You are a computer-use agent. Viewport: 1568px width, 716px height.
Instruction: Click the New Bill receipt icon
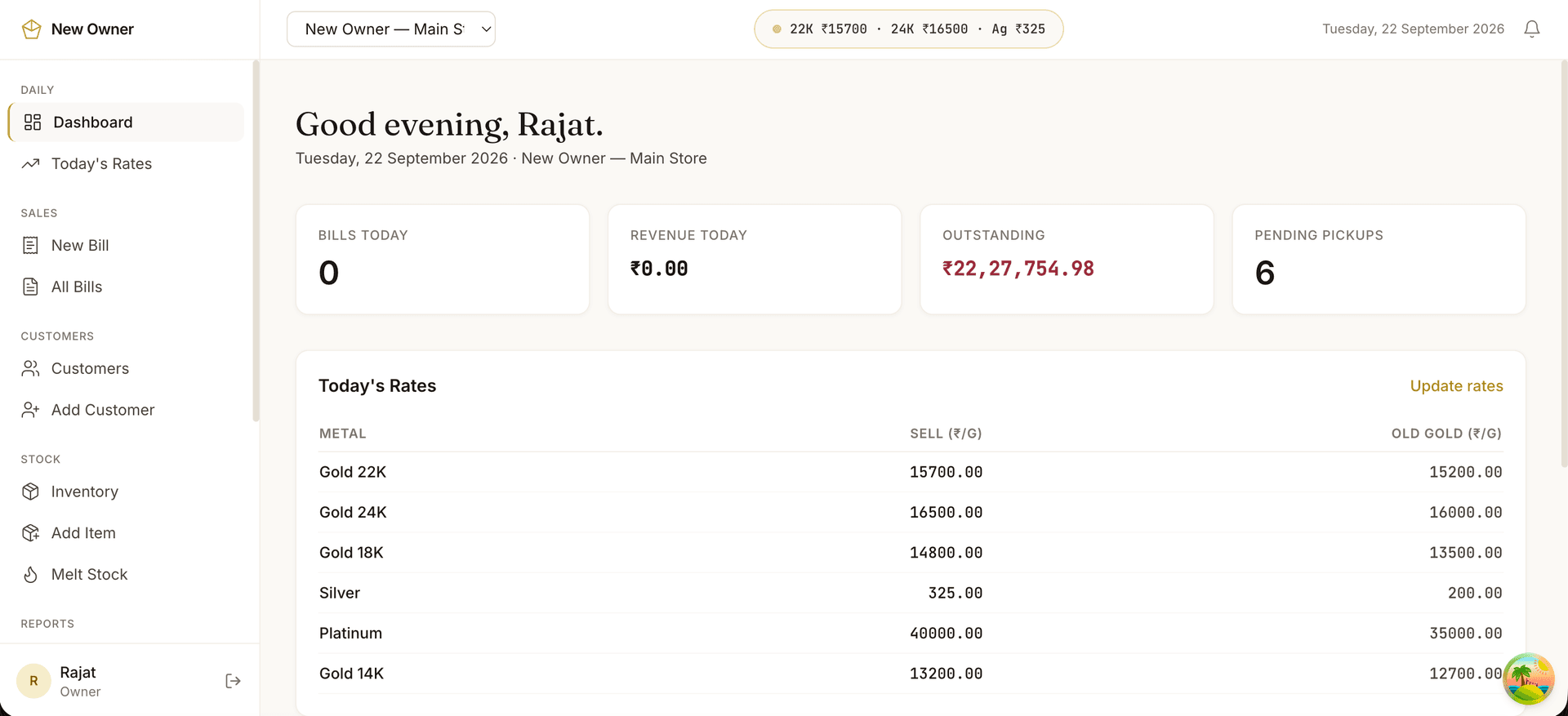point(31,246)
